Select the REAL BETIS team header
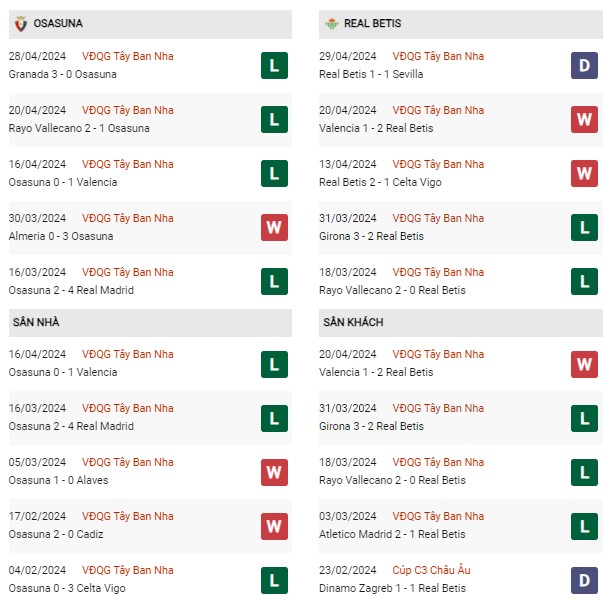Image resolution: width=604 pixels, height=600 pixels. (375, 23)
